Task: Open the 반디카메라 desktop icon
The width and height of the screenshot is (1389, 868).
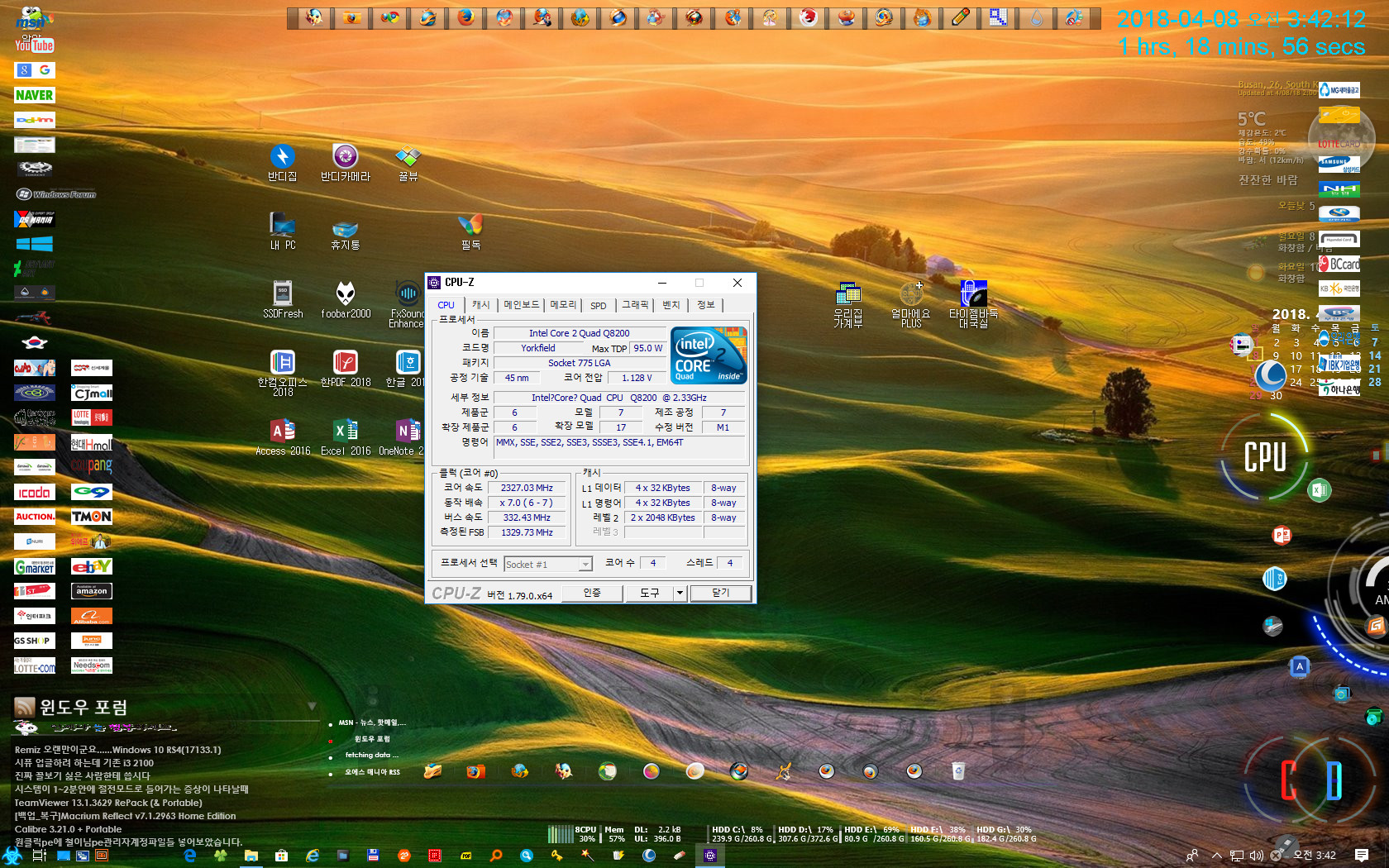Action: click(x=346, y=164)
